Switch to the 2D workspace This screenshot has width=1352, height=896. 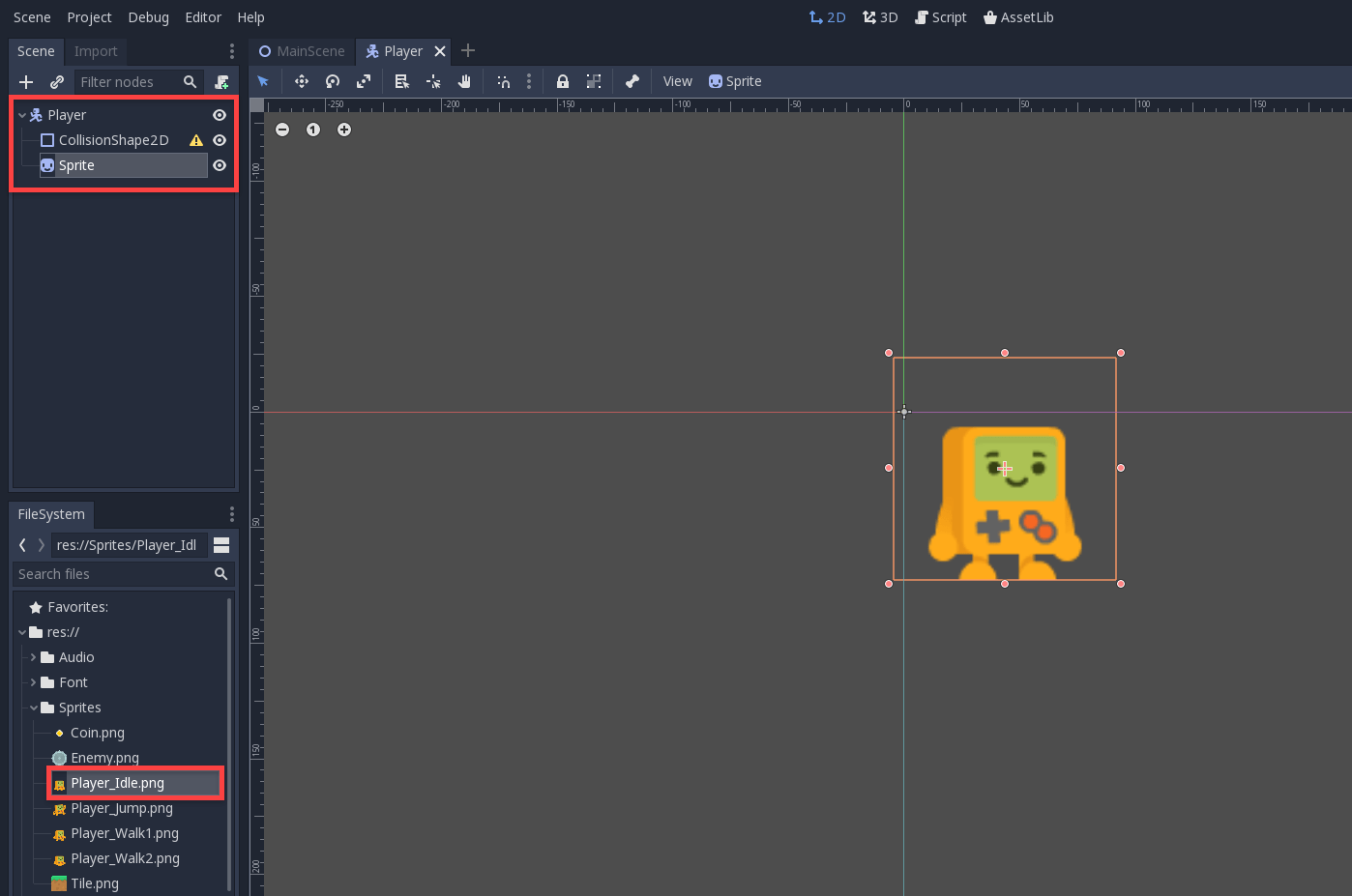click(x=827, y=17)
